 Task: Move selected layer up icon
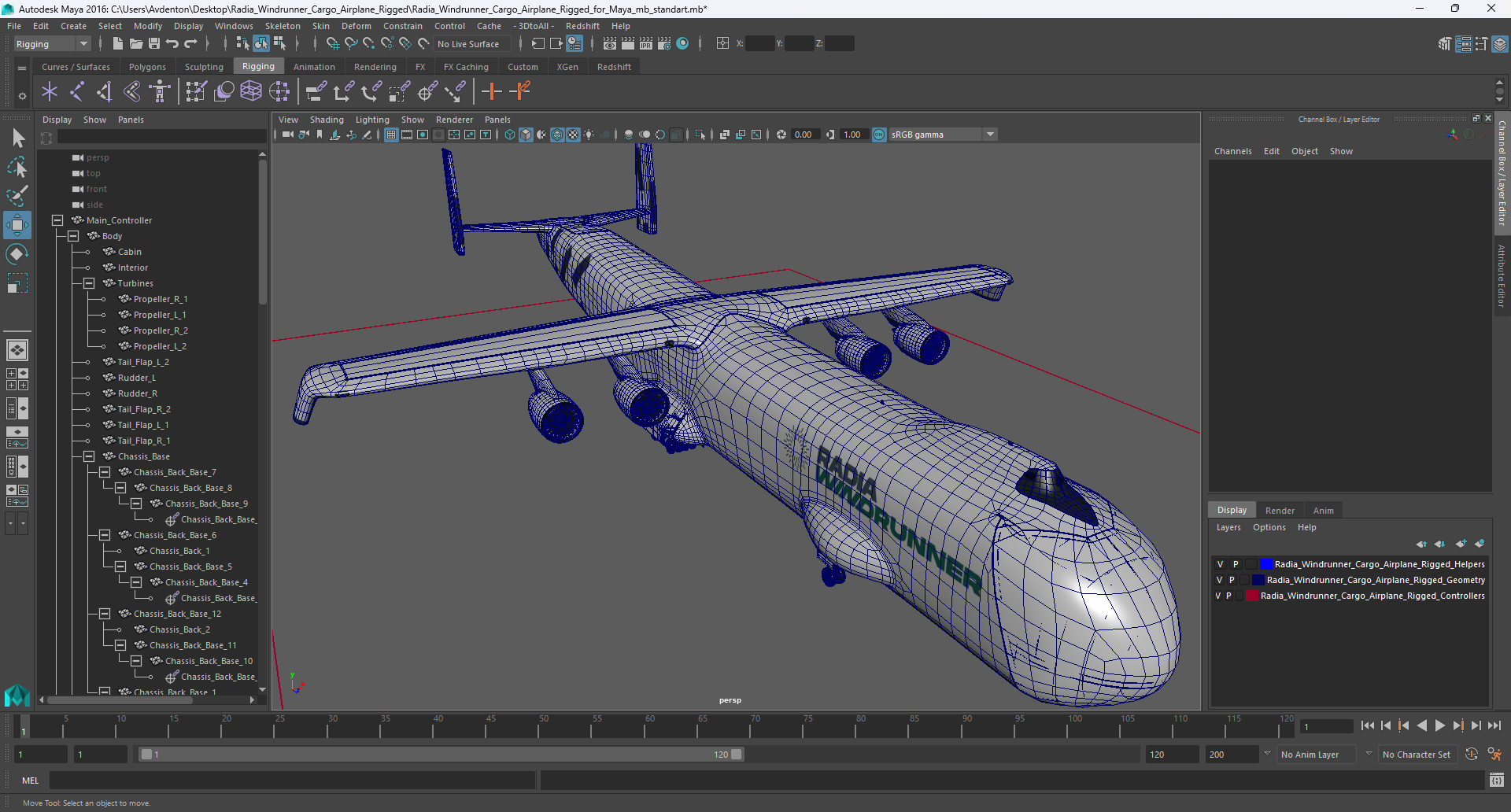pos(1421,544)
